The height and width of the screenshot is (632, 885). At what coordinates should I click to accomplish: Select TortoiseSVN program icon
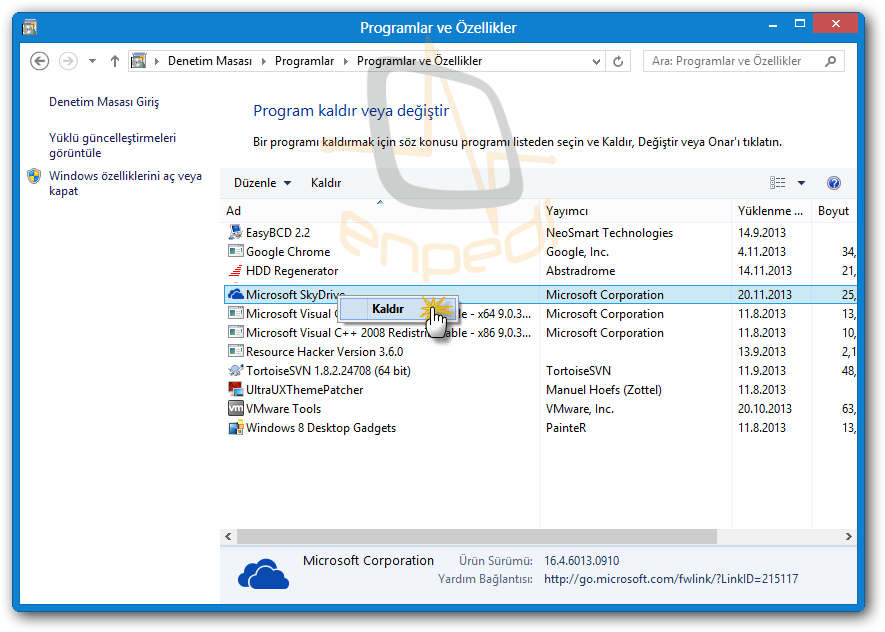(235, 371)
